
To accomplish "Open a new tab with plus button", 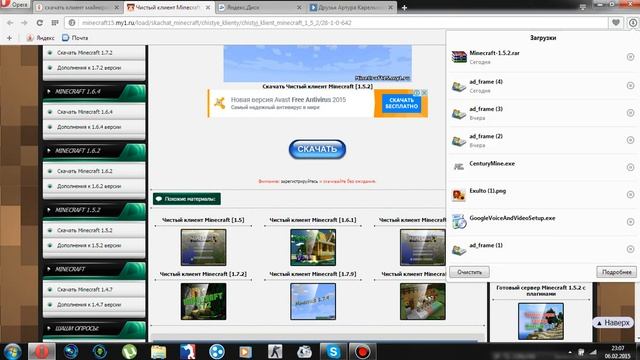I will click(404, 7).
